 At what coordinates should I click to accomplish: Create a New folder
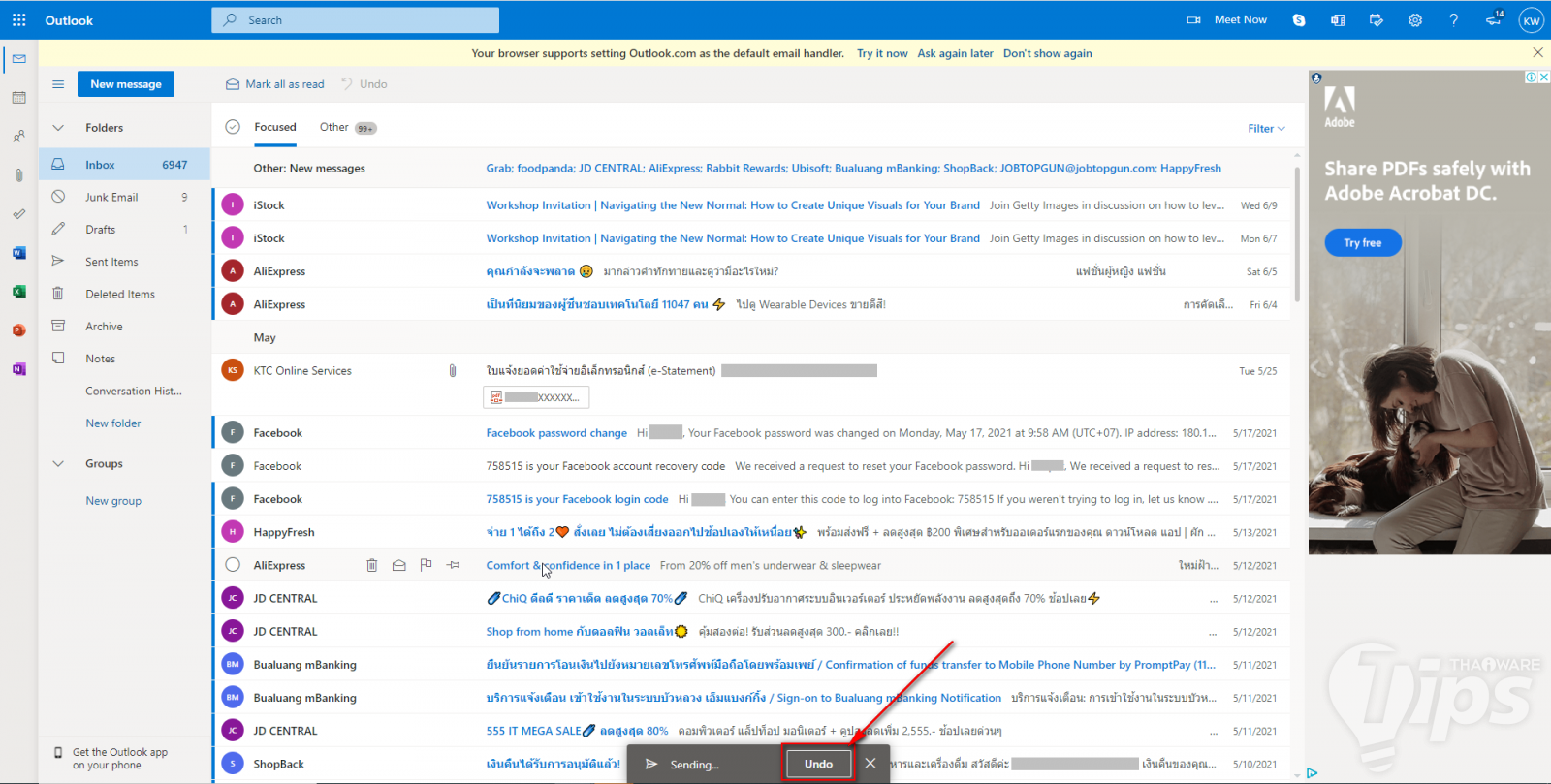pos(113,423)
